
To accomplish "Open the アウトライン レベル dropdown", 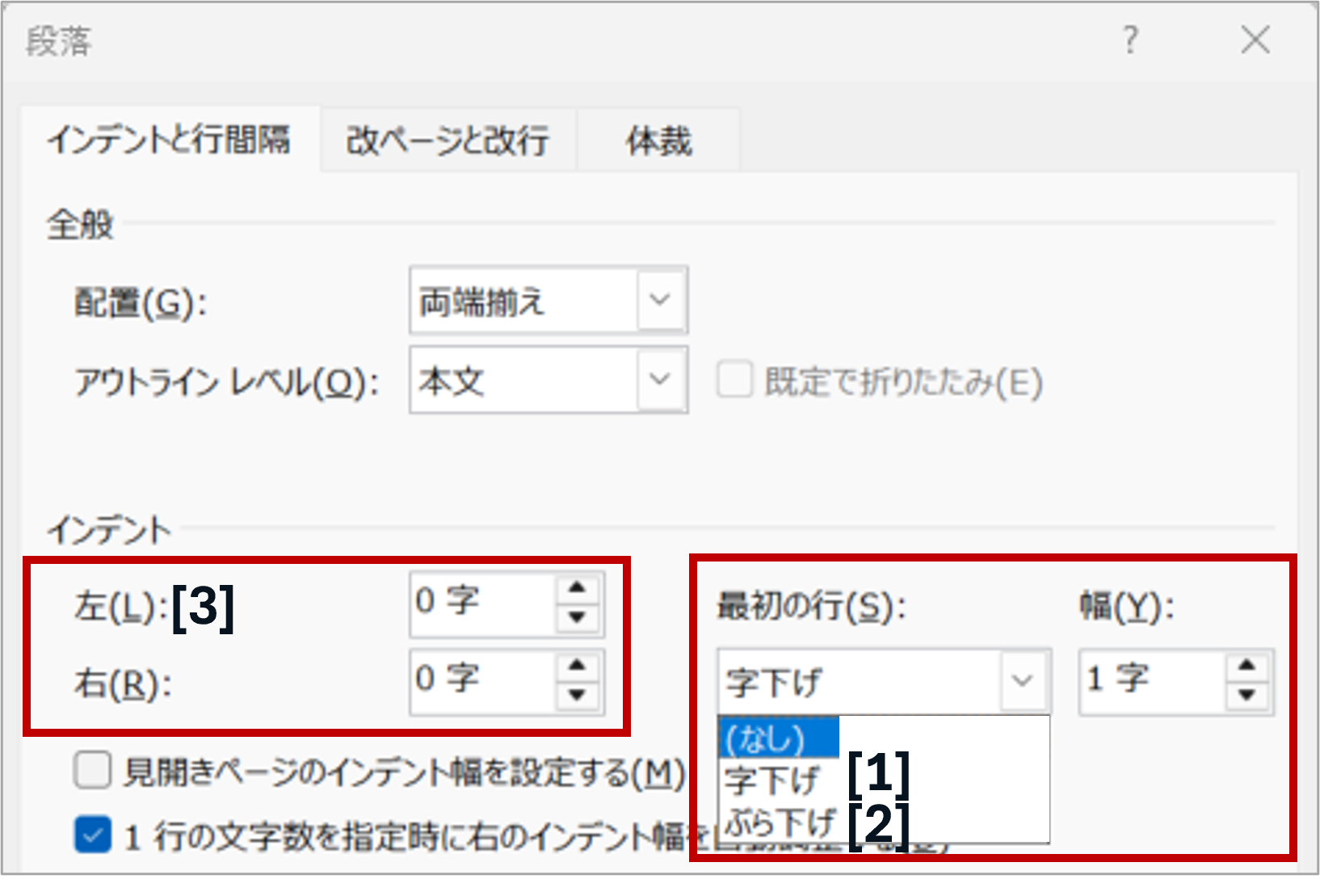I will point(660,380).
